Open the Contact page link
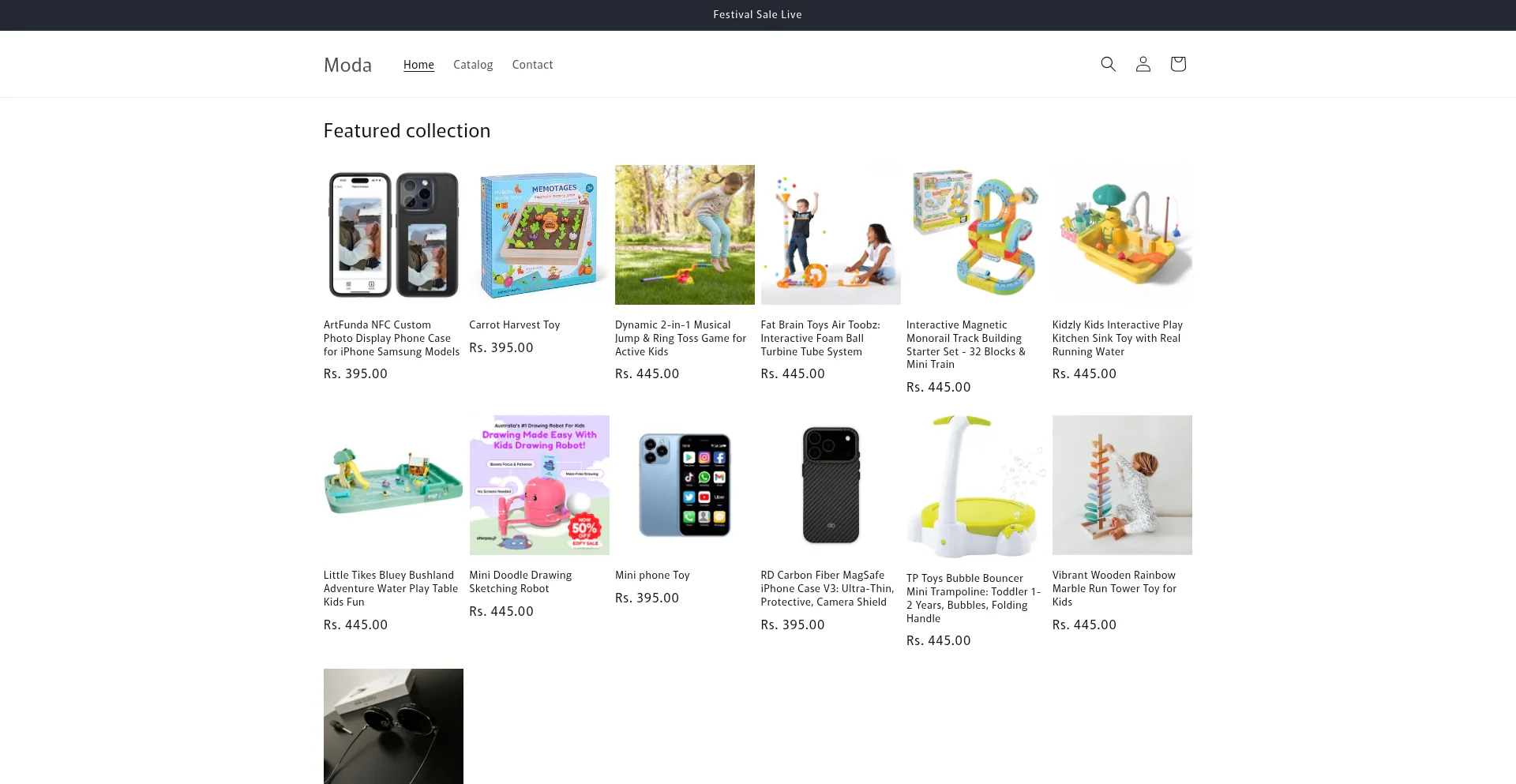Viewport: 1516px width, 784px height. [x=532, y=65]
